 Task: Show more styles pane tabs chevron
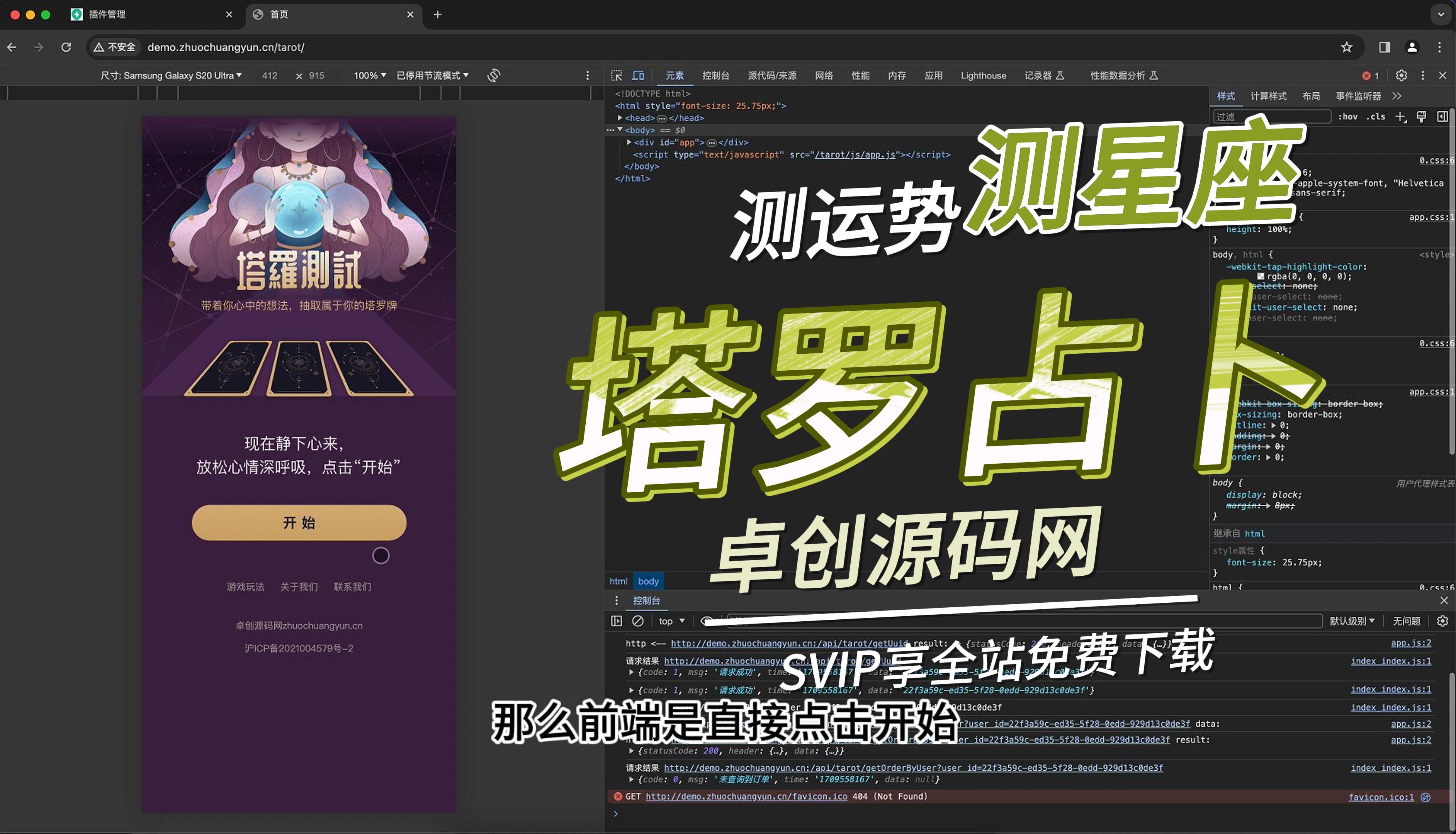(x=1397, y=96)
